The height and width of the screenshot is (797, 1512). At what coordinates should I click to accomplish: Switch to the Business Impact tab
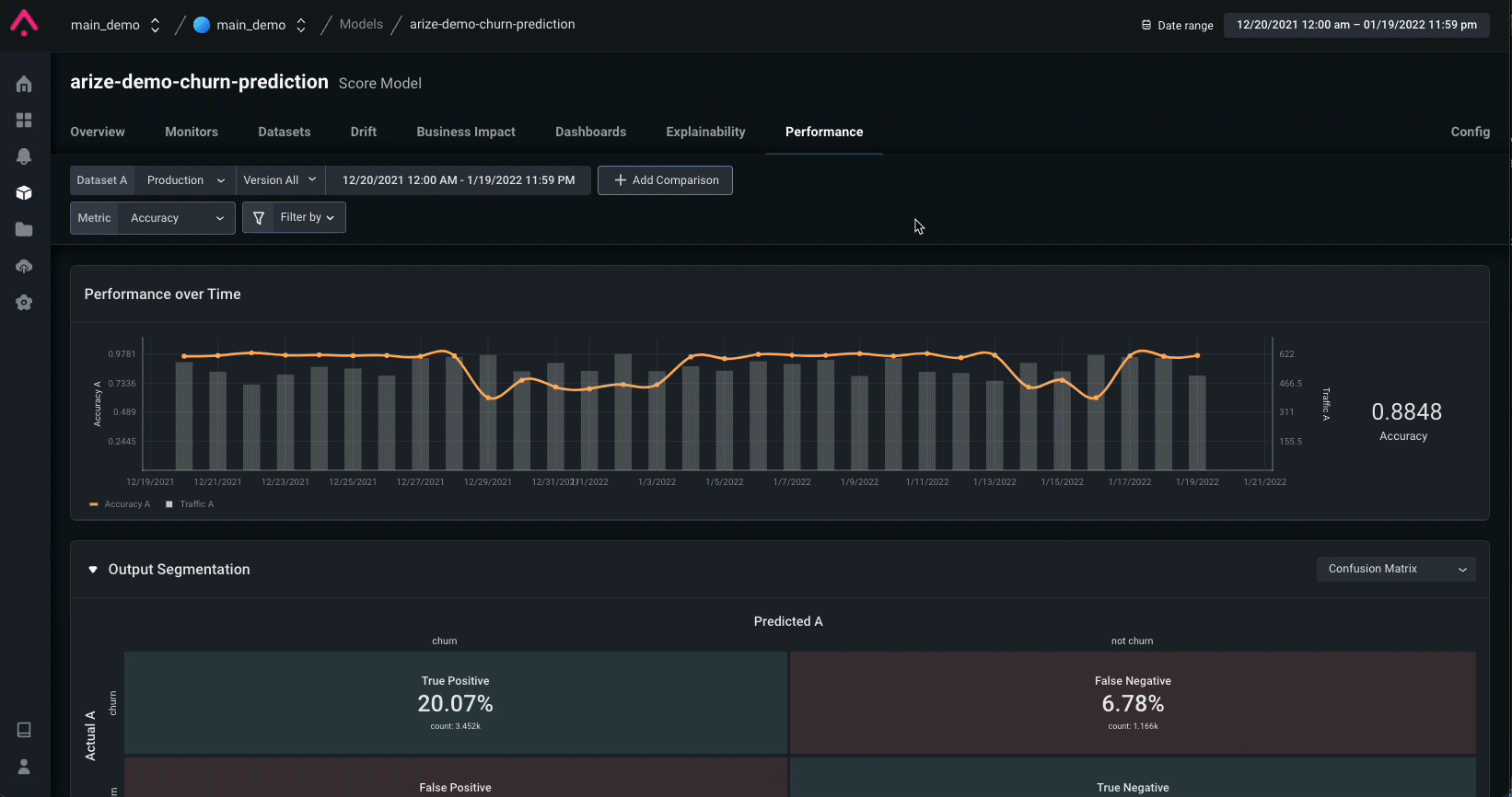(x=466, y=132)
